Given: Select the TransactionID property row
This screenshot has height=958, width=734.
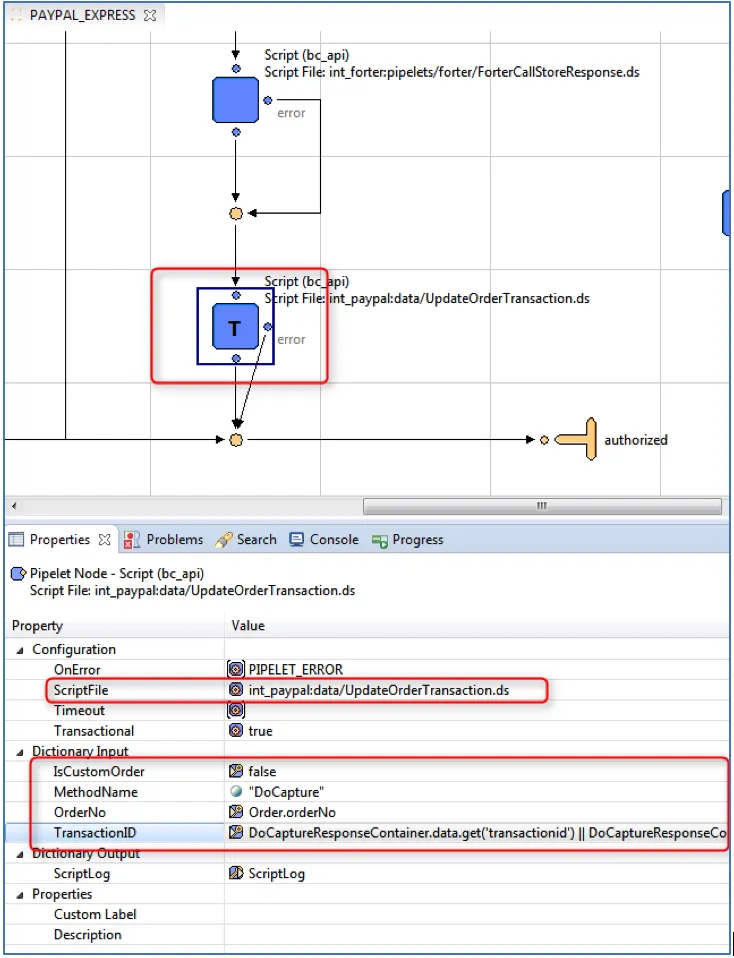Looking at the screenshot, I should (x=367, y=833).
